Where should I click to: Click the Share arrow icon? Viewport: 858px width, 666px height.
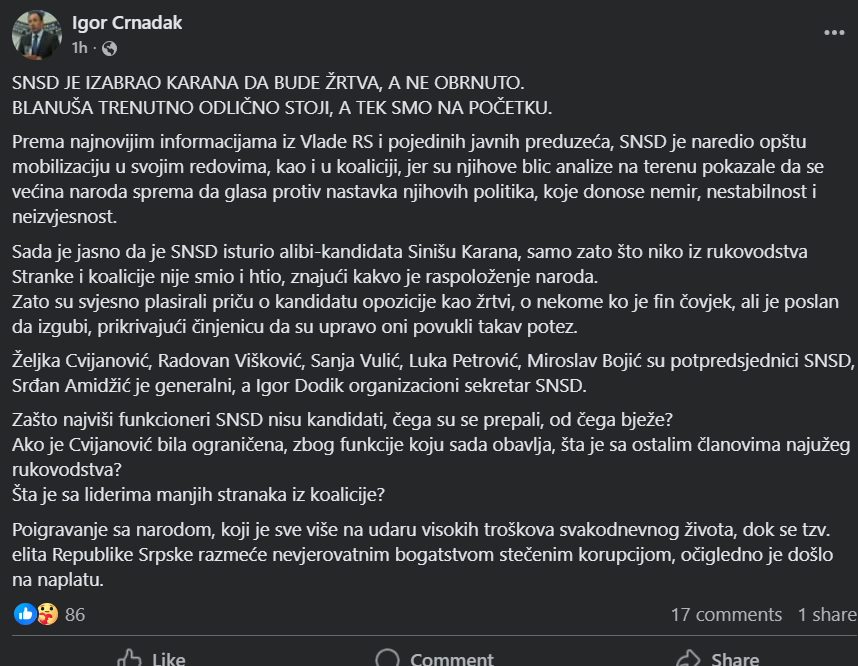click(x=688, y=658)
